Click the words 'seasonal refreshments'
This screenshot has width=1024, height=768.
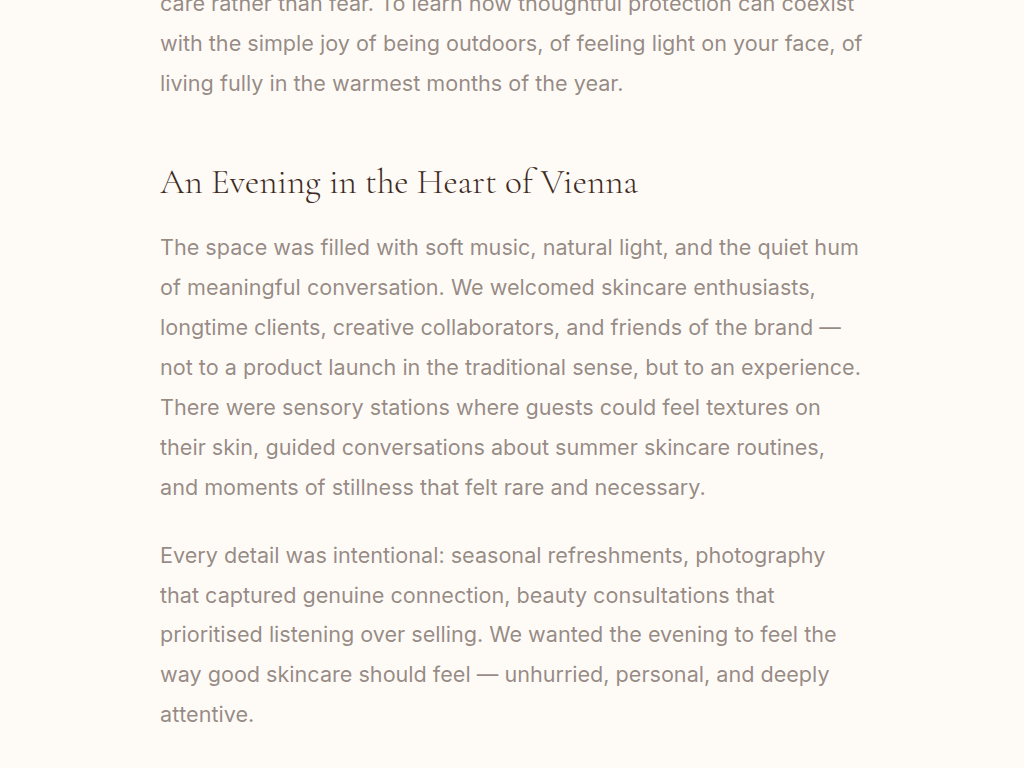pos(567,556)
